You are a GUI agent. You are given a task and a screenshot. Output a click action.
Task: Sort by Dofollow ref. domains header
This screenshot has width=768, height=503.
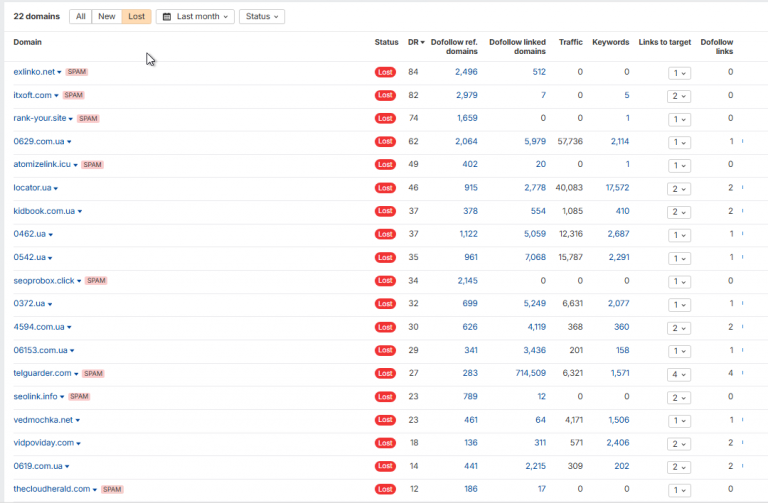pos(455,46)
